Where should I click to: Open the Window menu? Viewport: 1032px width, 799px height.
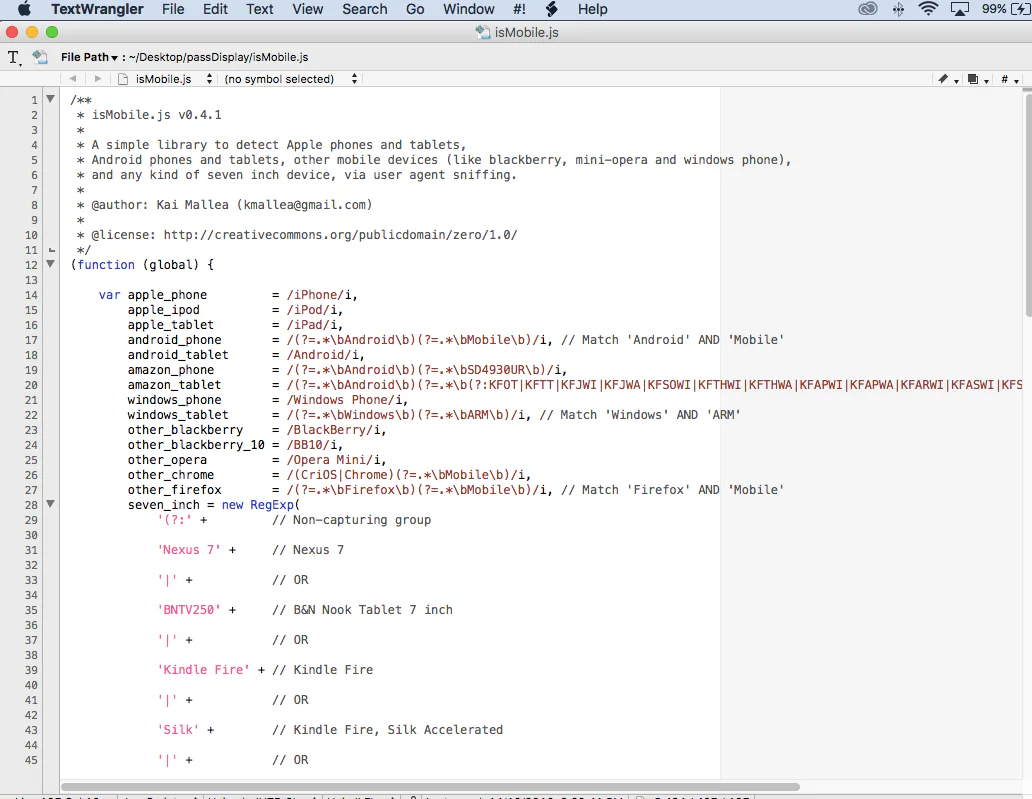(x=469, y=9)
